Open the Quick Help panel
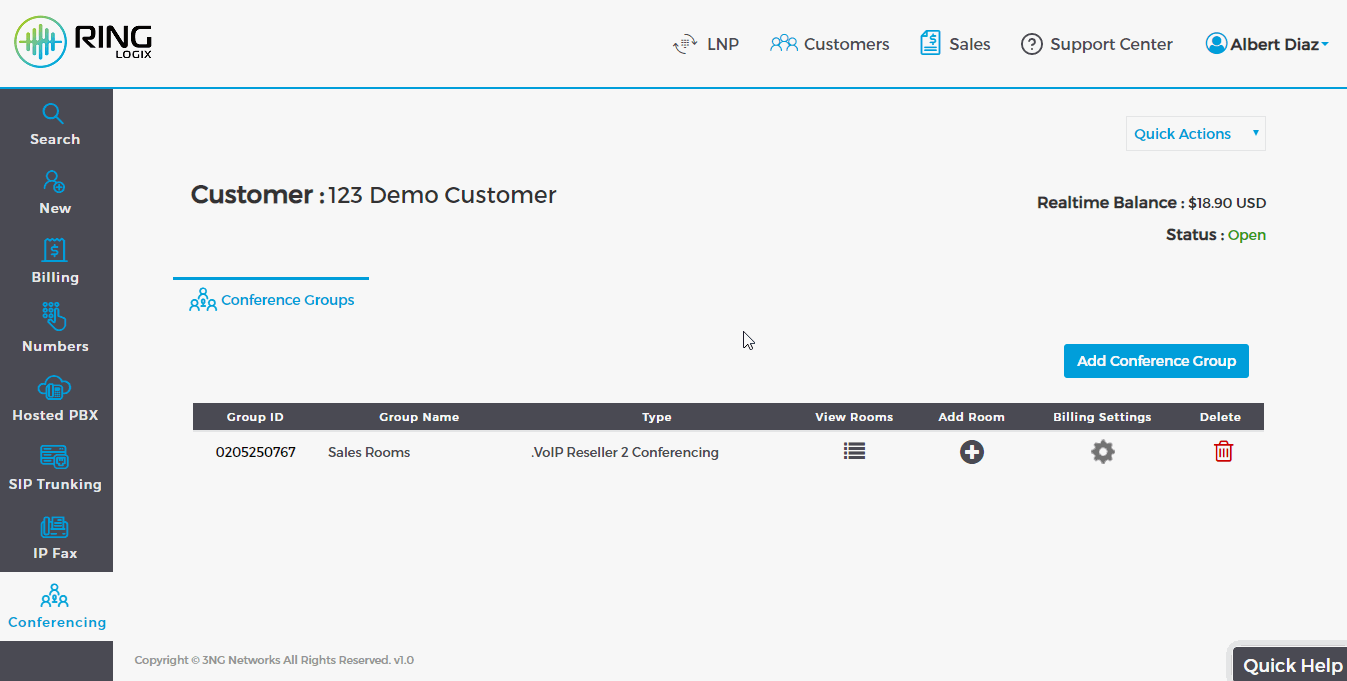Viewport: 1347px width, 681px height. tap(1292, 665)
